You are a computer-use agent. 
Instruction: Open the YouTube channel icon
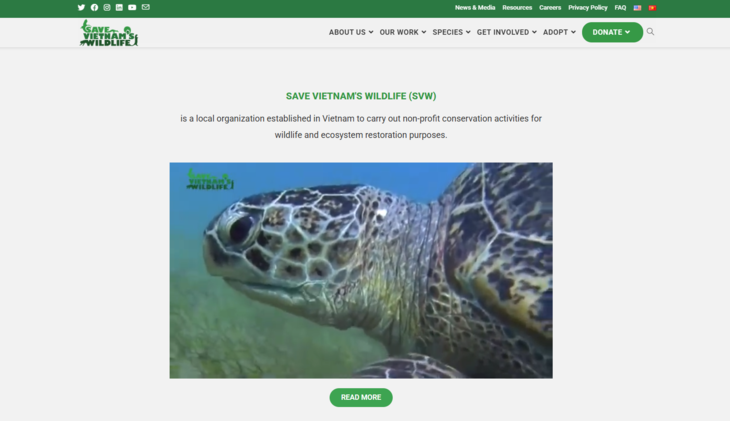132,7
